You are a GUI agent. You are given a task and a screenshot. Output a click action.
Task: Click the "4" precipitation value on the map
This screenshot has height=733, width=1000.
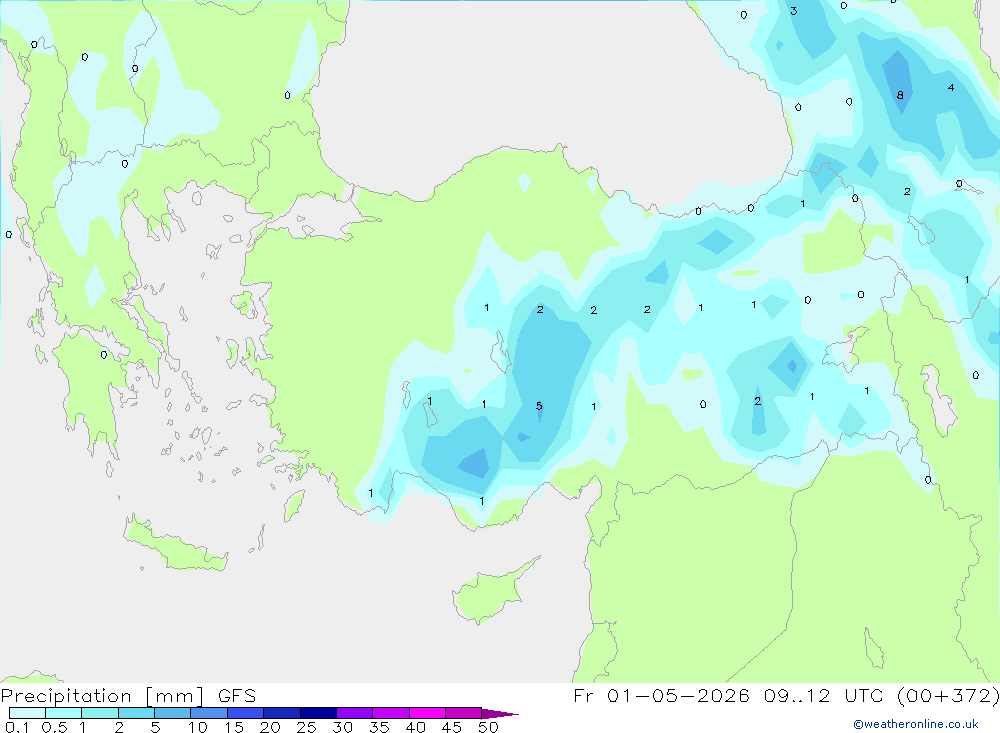tap(951, 87)
